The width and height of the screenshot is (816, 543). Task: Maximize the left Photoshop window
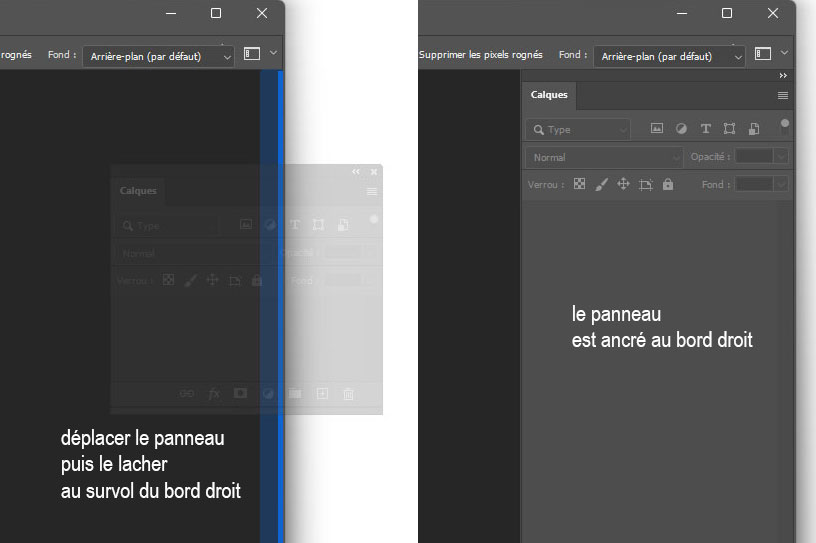pyautogui.click(x=216, y=14)
